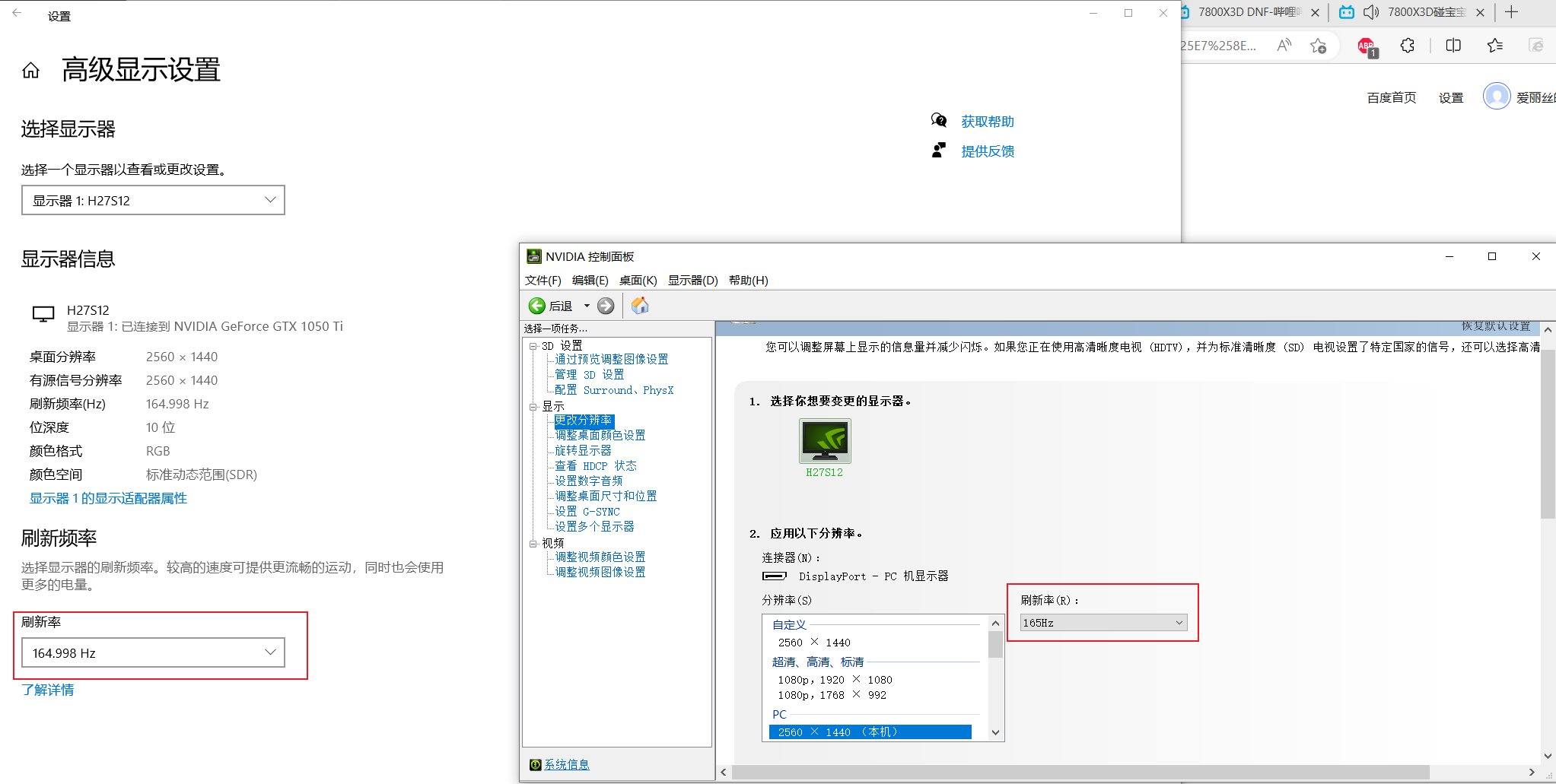Select 设置多个显示器 tree item
This screenshot has width=1556, height=784.
coord(595,526)
